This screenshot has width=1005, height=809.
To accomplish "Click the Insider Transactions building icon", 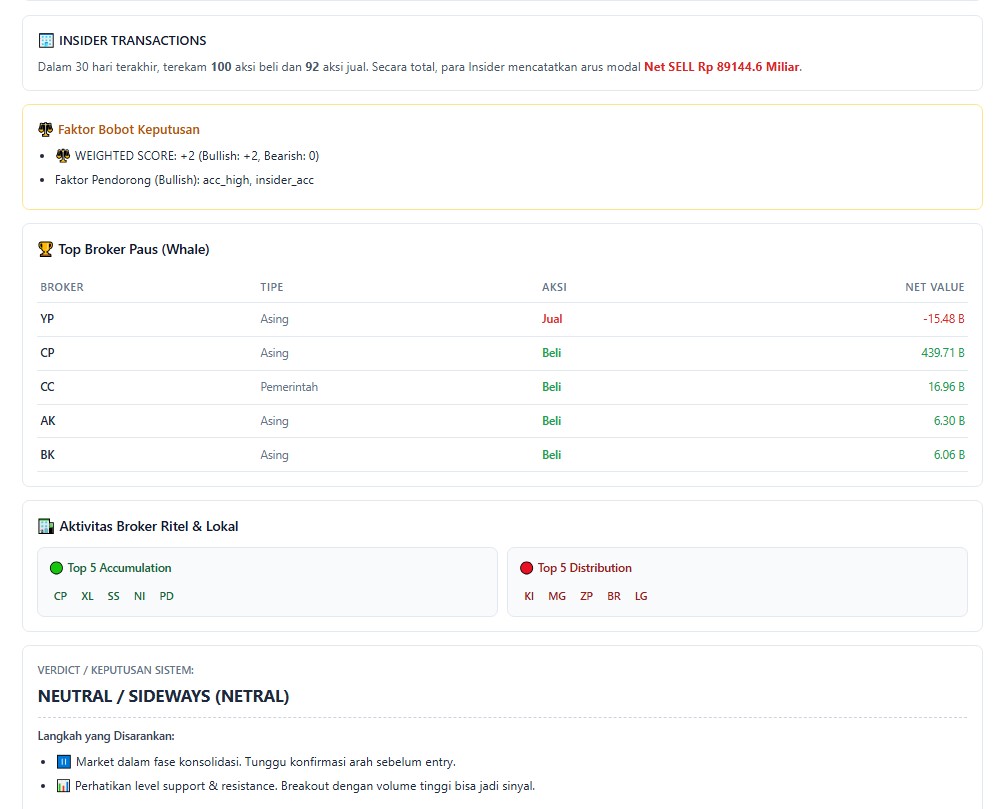I will pos(46,40).
